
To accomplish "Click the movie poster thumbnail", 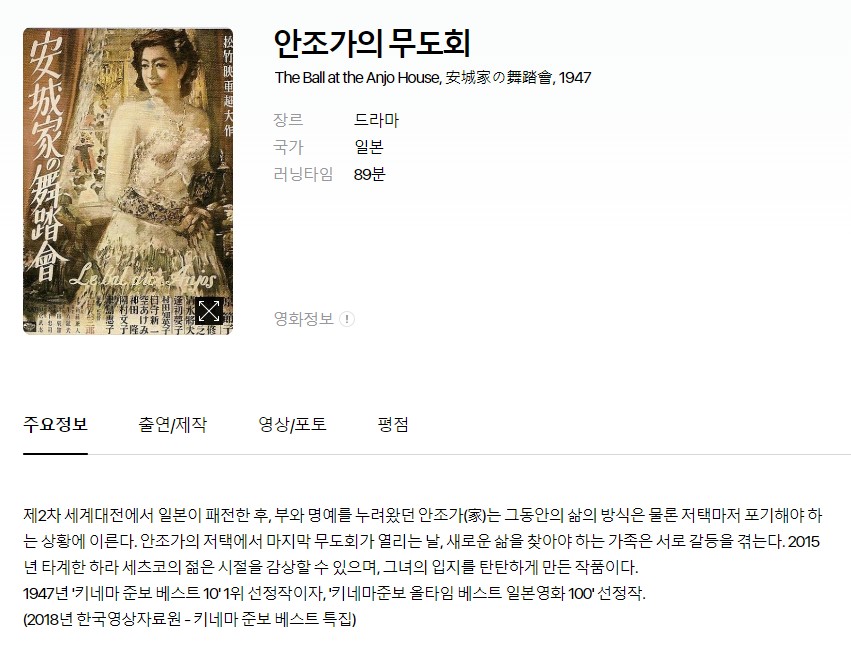I will [128, 181].
